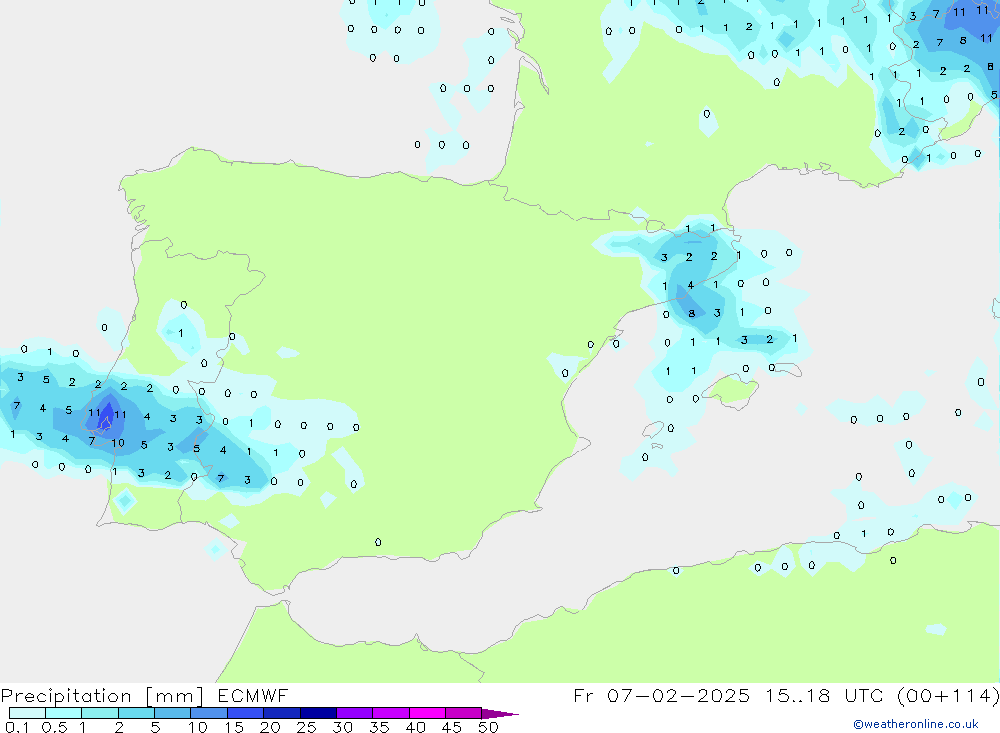
Task: Click the legend label 15
Action: click(x=234, y=727)
